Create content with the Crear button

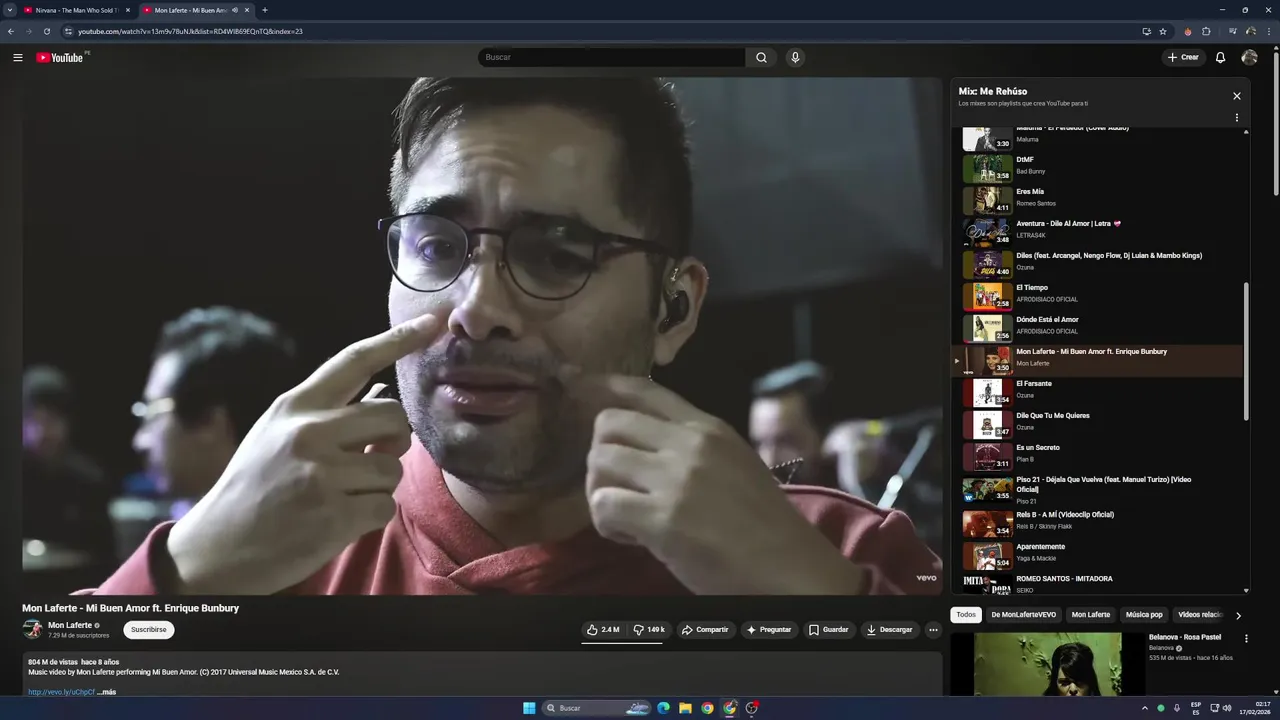click(1182, 57)
